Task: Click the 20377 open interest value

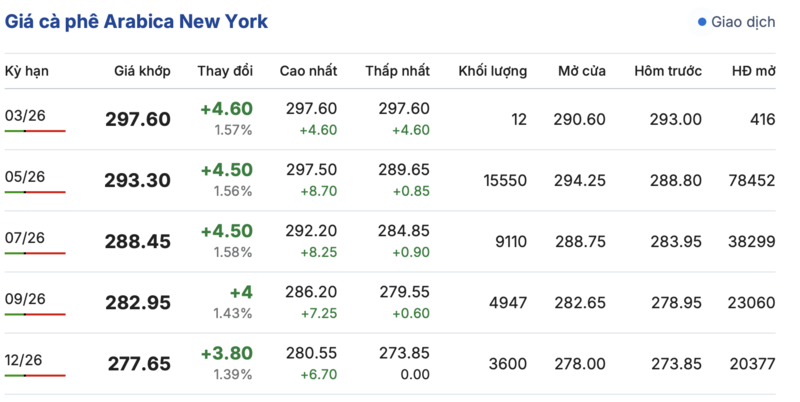Action: (754, 363)
